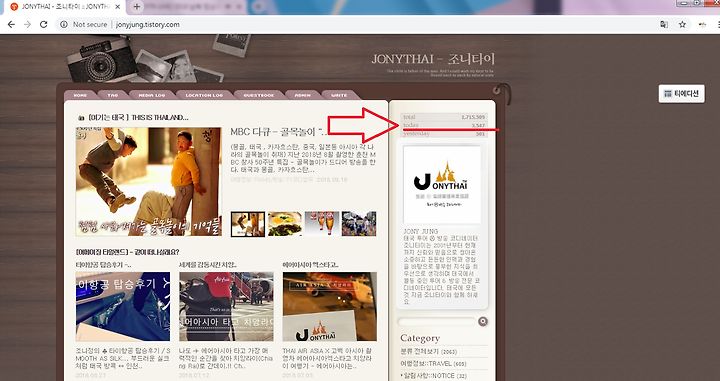Click the browser forward arrow
Screen dimensions: 720x381
(28, 24)
